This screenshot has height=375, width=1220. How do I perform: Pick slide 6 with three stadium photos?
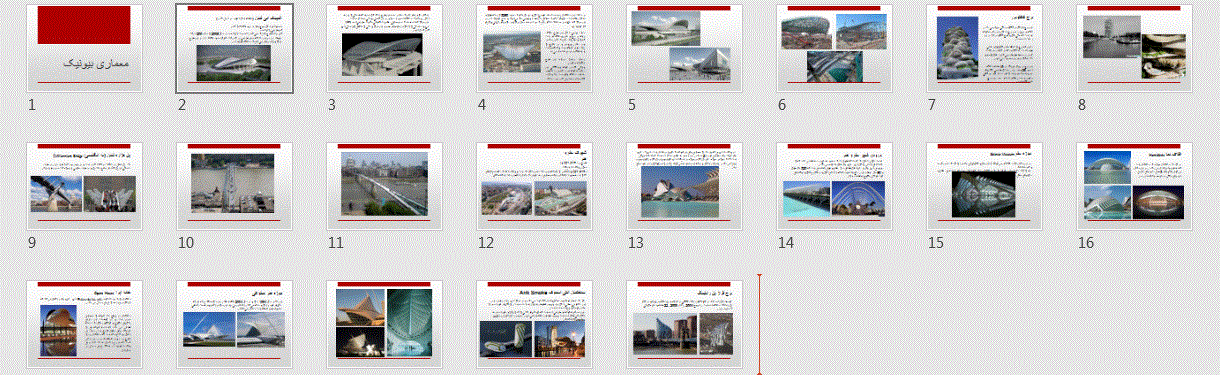click(x=835, y=48)
